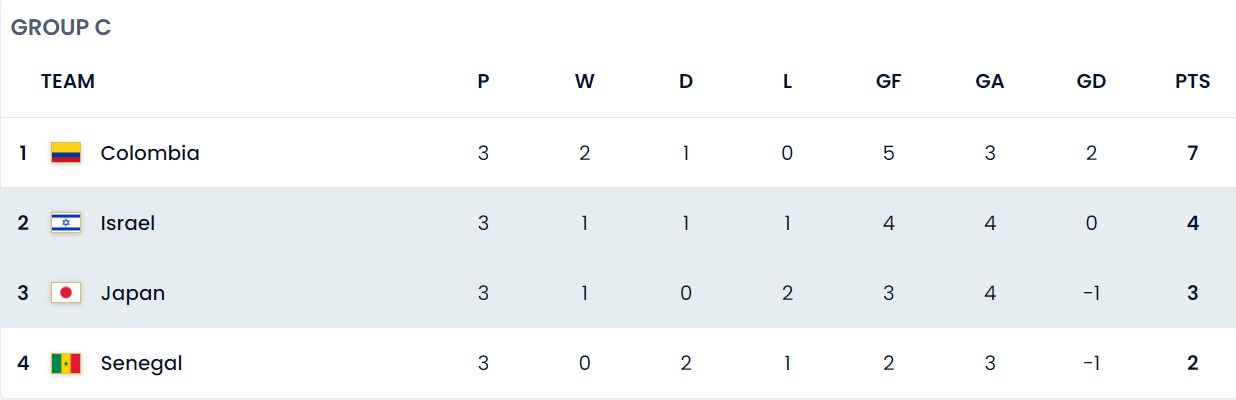Click the P column header

[x=483, y=82]
